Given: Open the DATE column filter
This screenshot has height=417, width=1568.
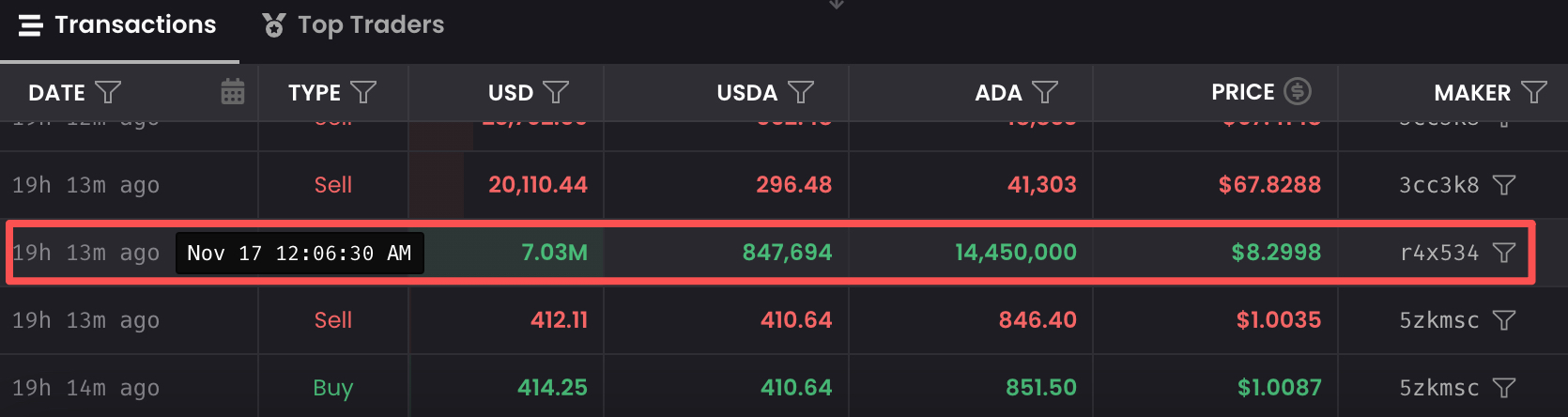Looking at the screenshot, I should [109, 92].
